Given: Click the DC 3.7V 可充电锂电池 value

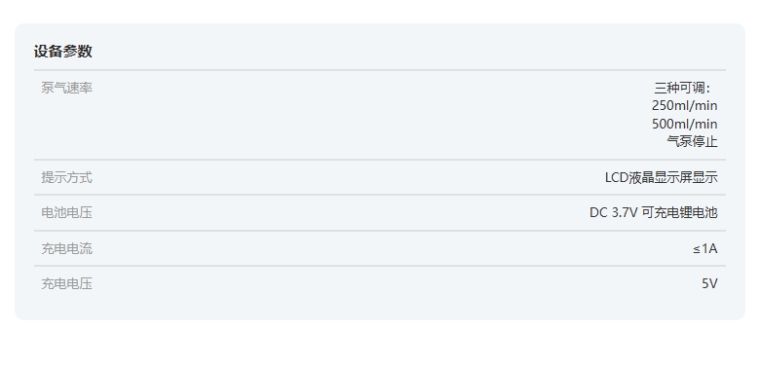Looking at the screenshot, I should (653, 213).
